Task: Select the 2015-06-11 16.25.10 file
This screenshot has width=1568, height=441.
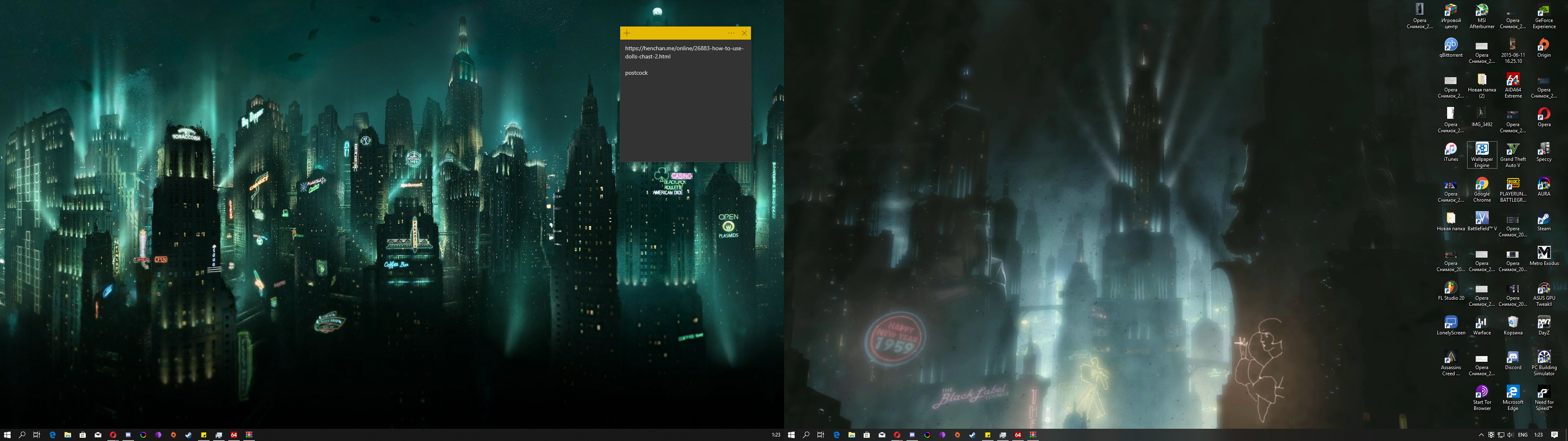Action: tap(1513, 51)
